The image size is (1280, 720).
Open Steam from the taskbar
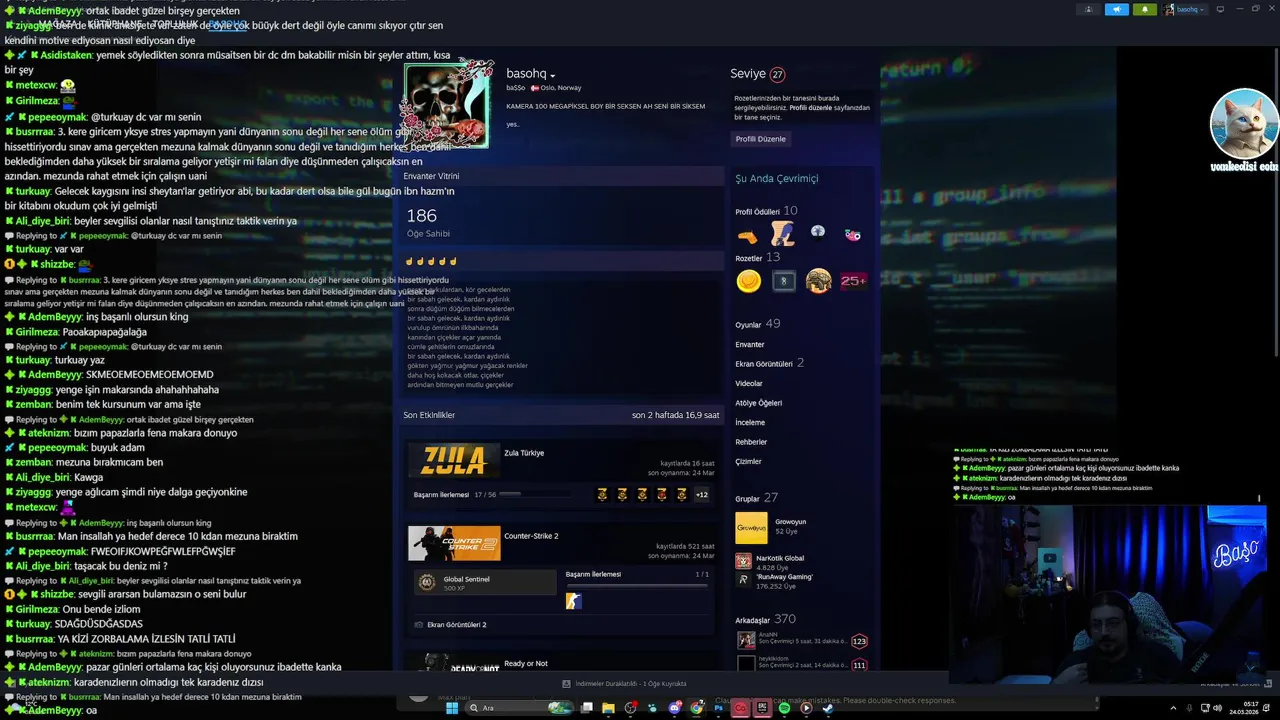pos(828,708)
